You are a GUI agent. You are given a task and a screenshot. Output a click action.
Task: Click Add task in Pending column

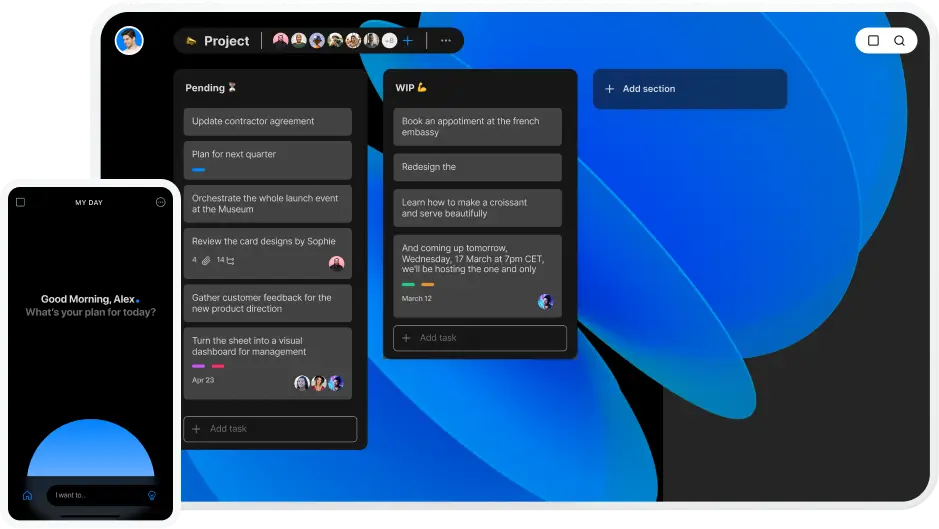coord(270,429)
